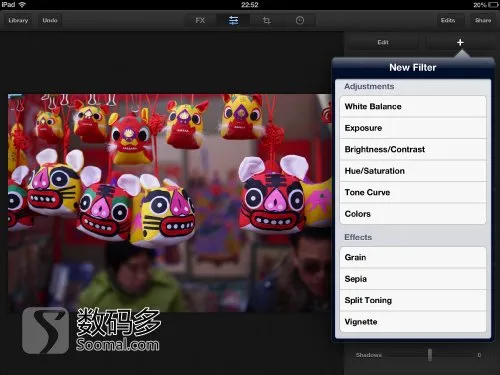This screenshot has height=375, width=500.
Task: Click the Shadows slider handle
Action: (430, 355)
